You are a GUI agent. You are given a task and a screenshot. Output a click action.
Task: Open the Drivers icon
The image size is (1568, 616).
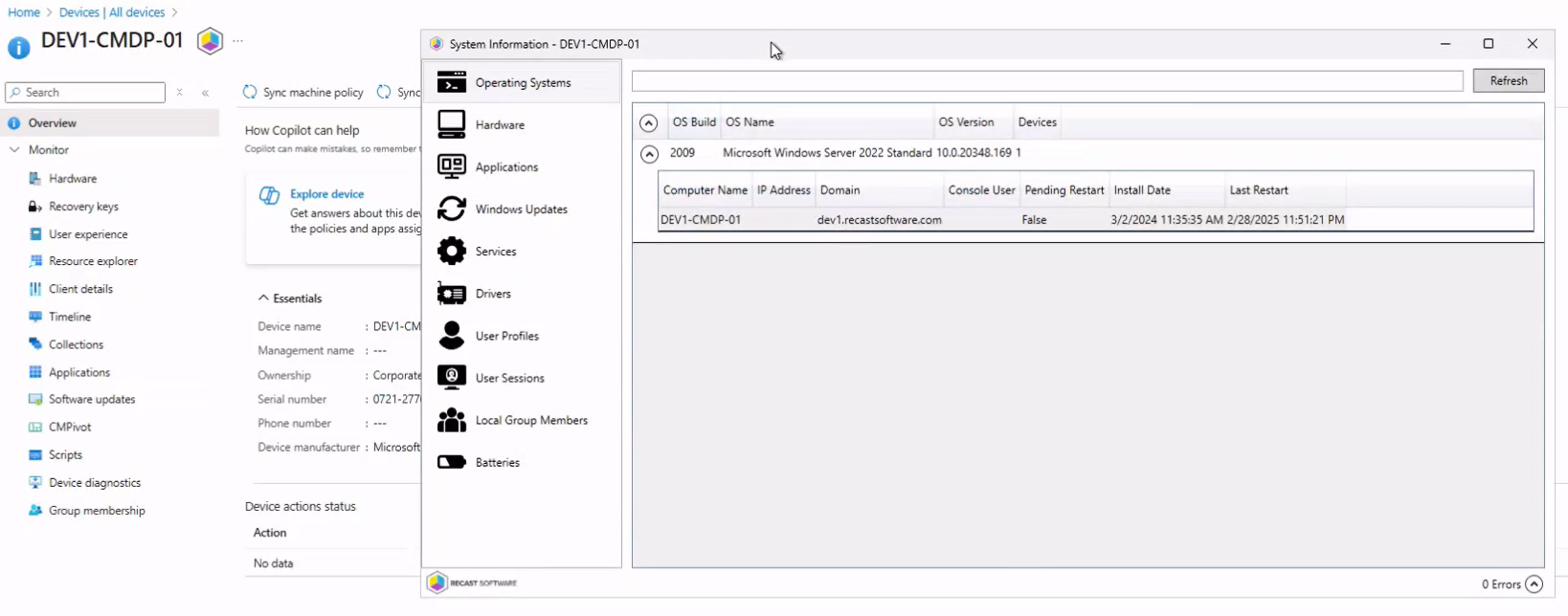[452, 293]
